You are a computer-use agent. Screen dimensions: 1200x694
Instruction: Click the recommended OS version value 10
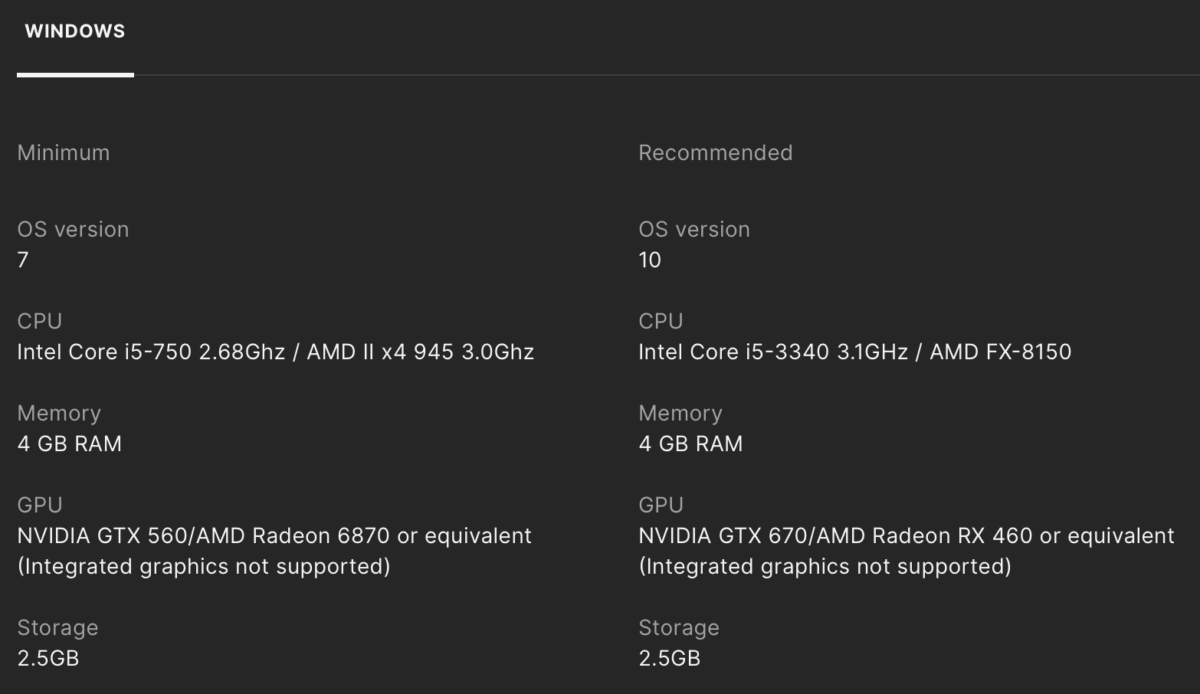(x=650, y=260)
